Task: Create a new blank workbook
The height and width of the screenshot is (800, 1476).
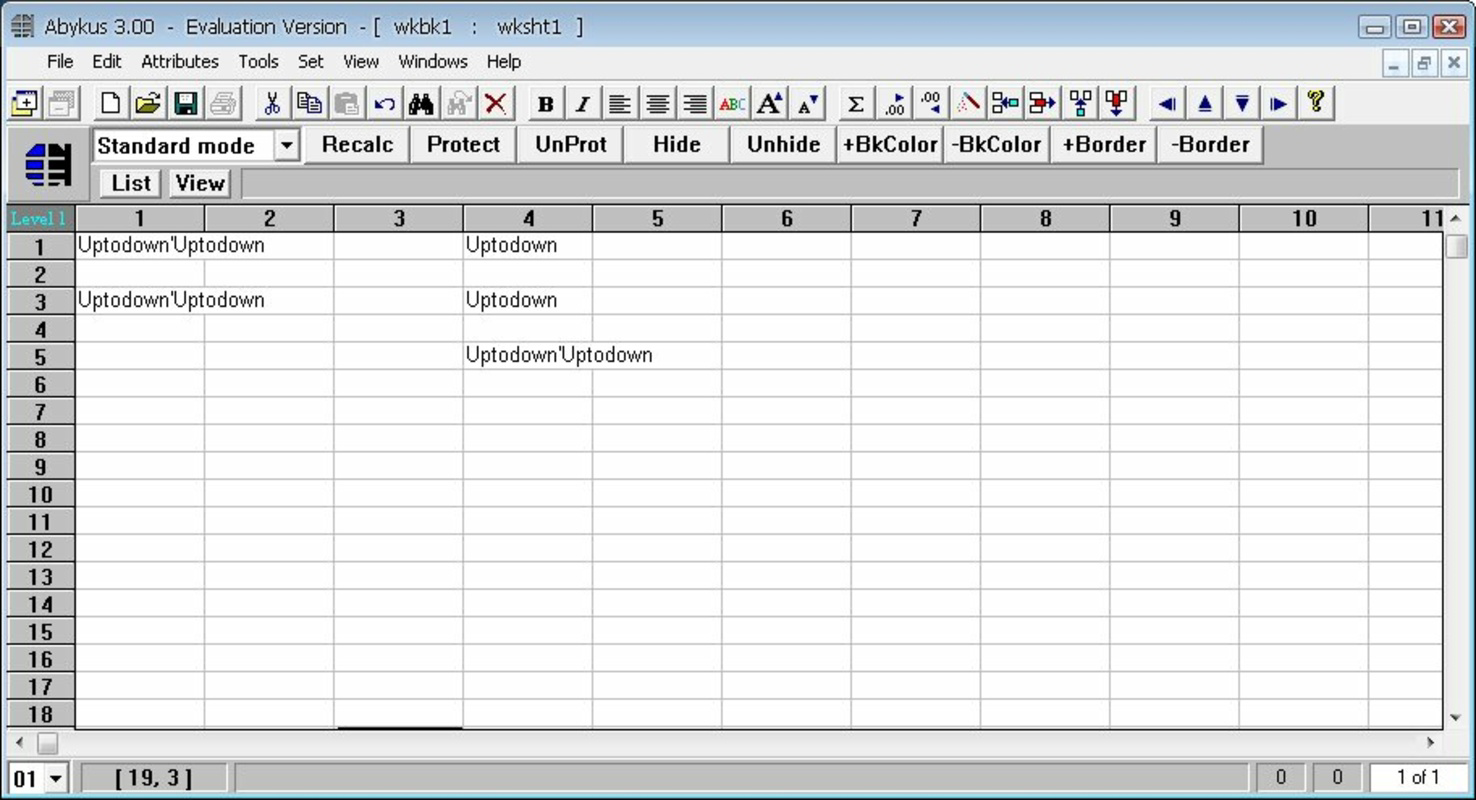Action: (x=111, y=103)
